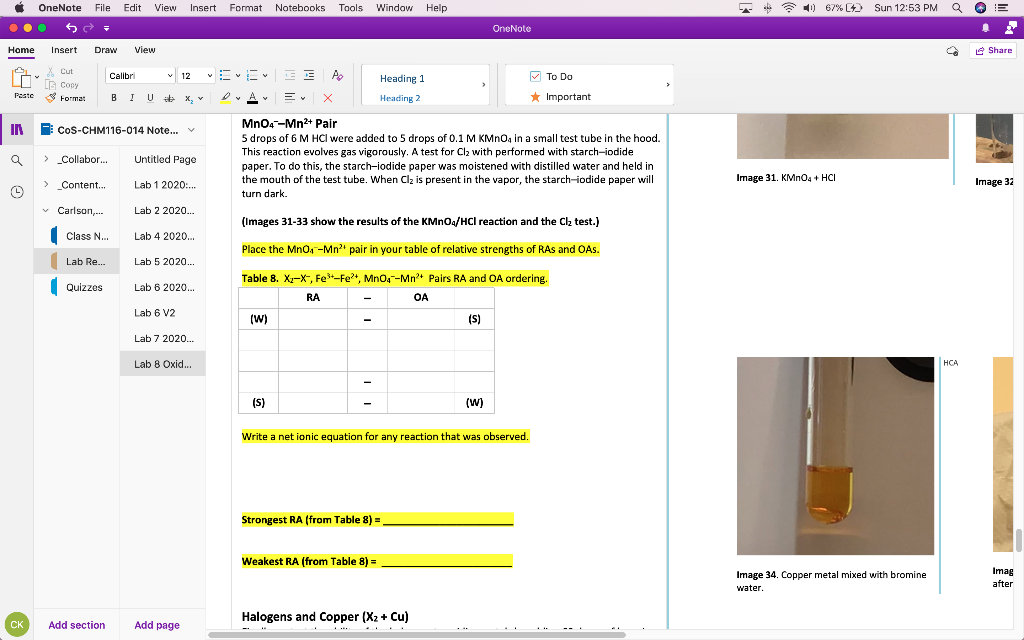This screenshot has height=640, width=1024.
Task: Open the bullet style dropdown arrow
Action: [238, 76]
